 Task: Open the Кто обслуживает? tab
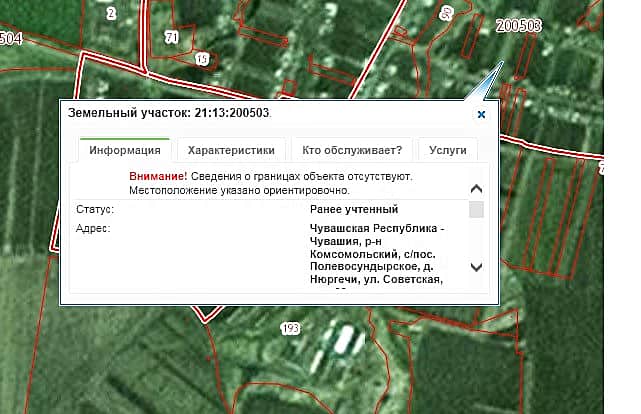click(352, 150)
